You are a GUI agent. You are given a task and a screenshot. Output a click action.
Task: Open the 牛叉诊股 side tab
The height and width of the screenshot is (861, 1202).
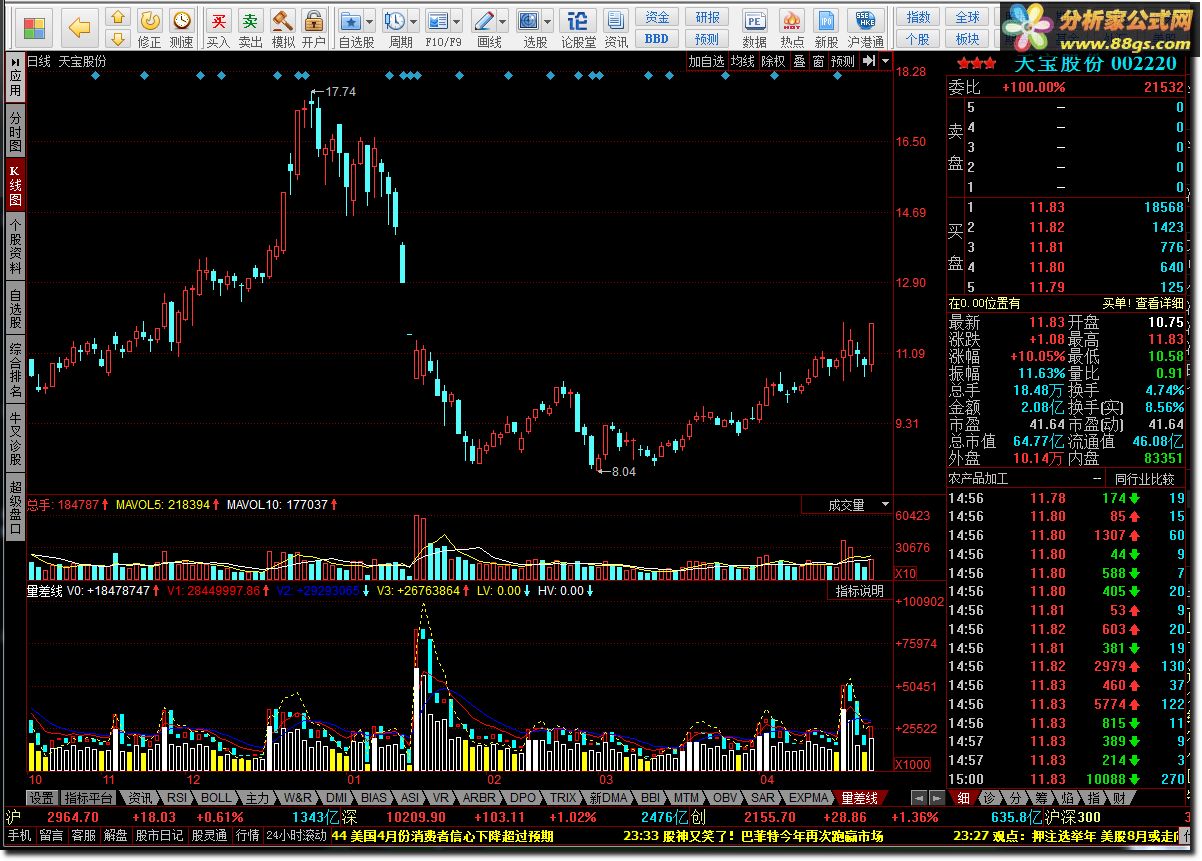pyautogui.click(x=15, y=439)
